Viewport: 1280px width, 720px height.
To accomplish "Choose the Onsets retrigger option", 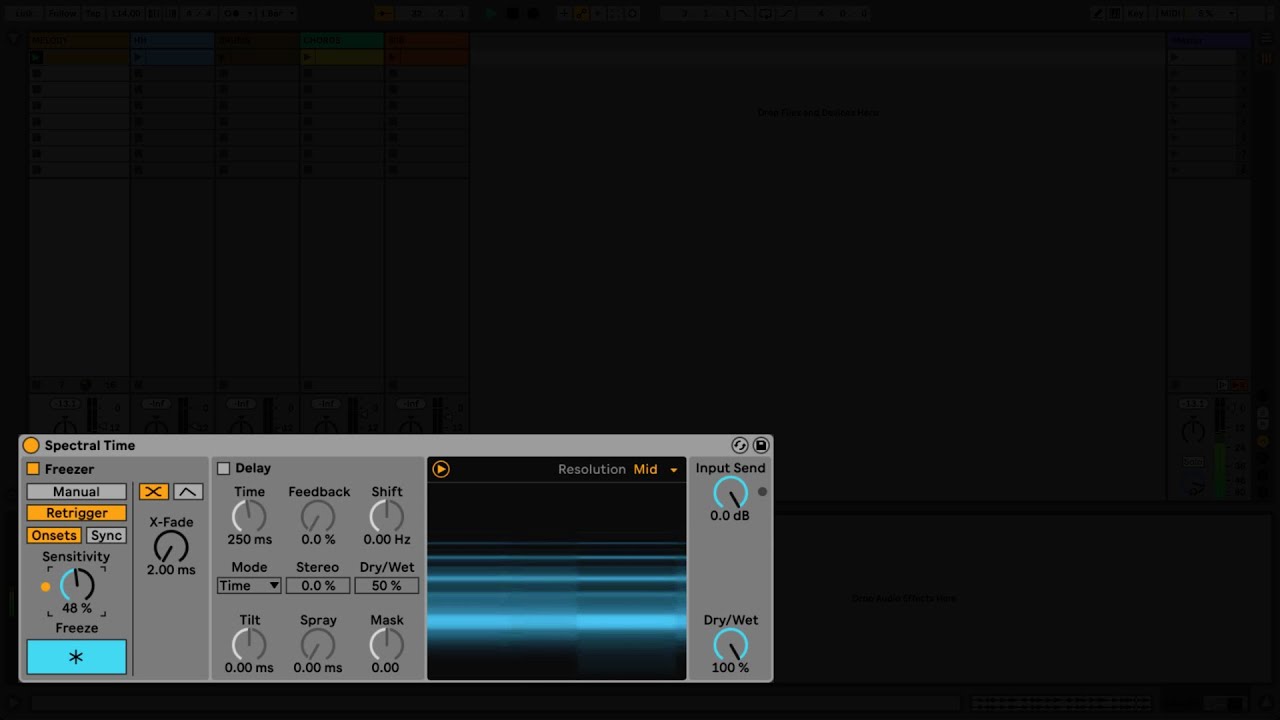I will coord(54,536).
